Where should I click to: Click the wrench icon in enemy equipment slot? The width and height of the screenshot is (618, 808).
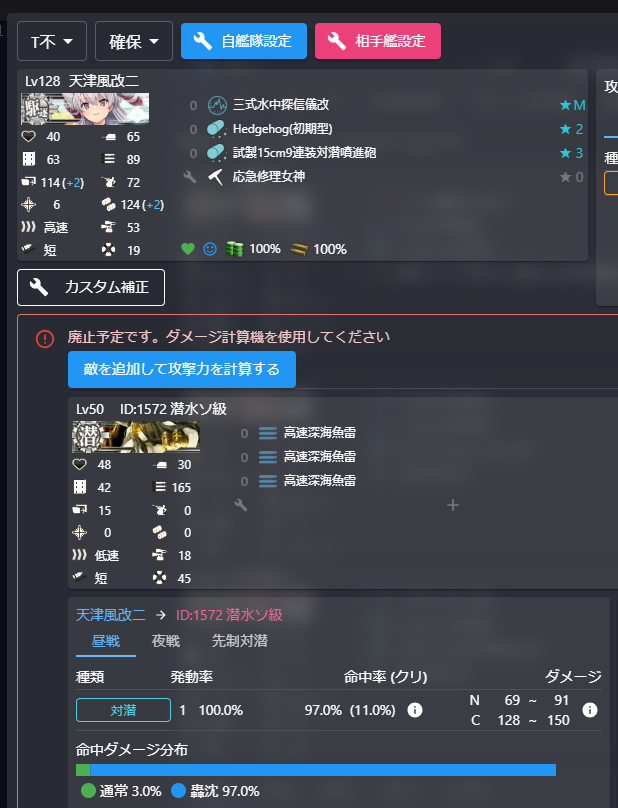[241, 505]
